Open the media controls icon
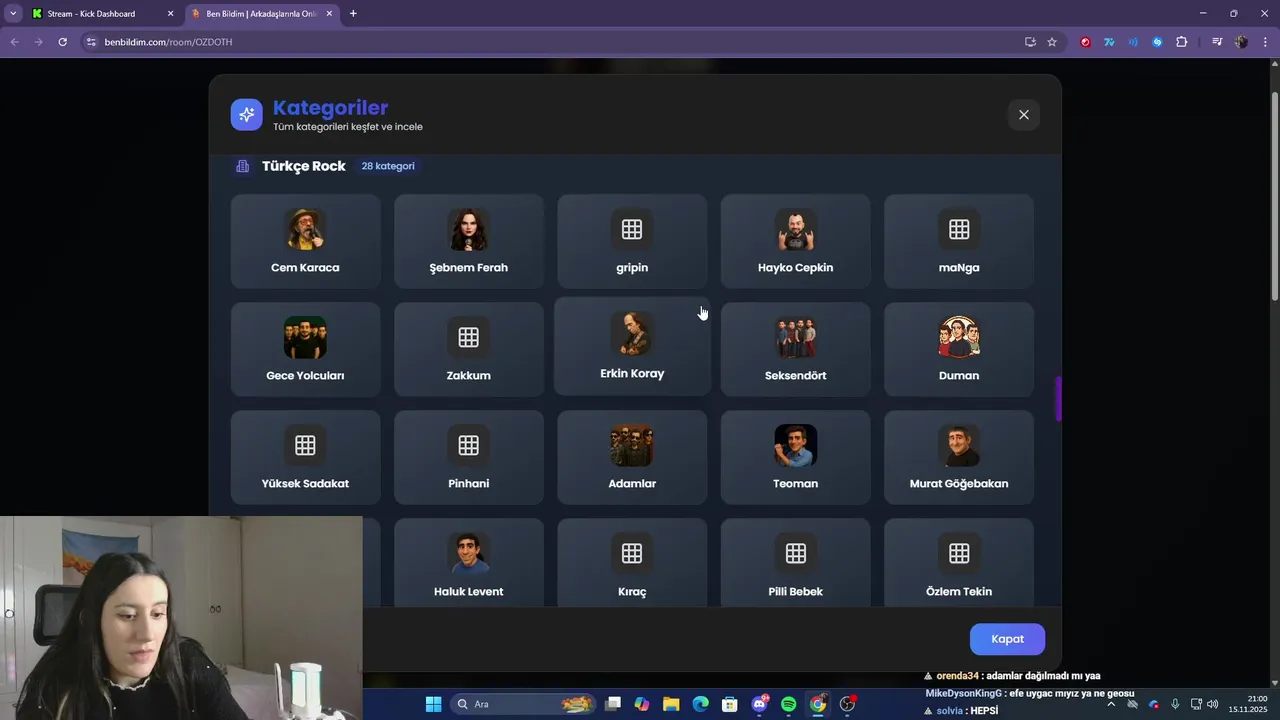This screenshot has width=1280, height=720. tap(1217, 42)
